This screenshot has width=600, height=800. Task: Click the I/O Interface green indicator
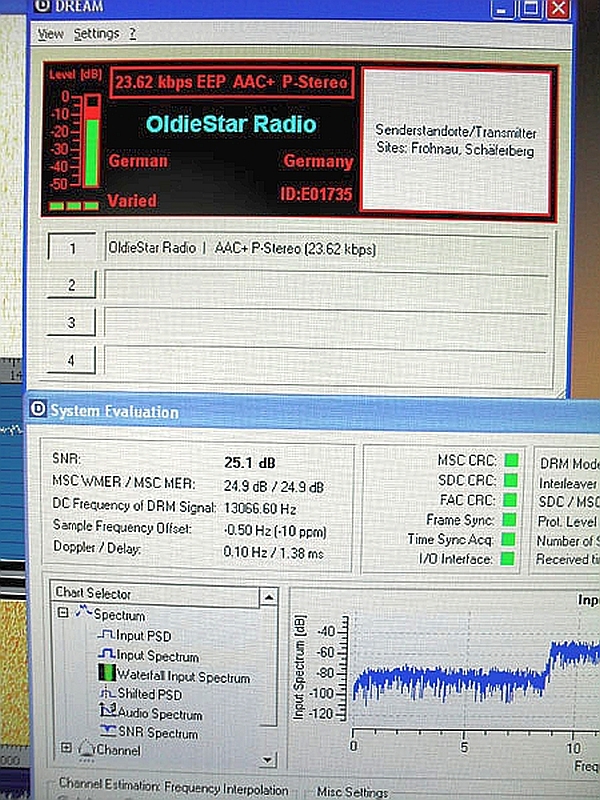(507, 559)
